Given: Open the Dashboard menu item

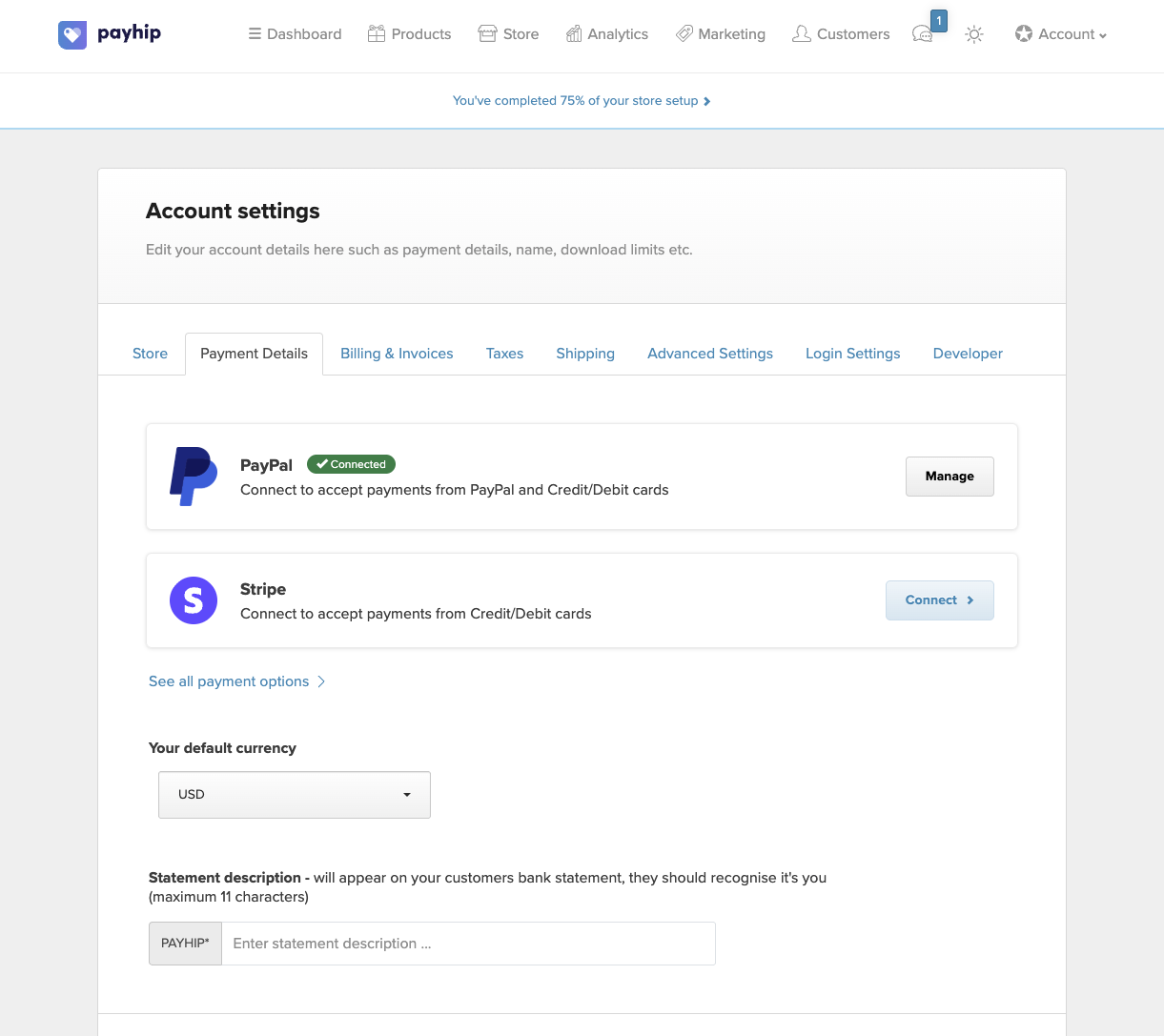Looking at the screenshot, I should [295, 34].
